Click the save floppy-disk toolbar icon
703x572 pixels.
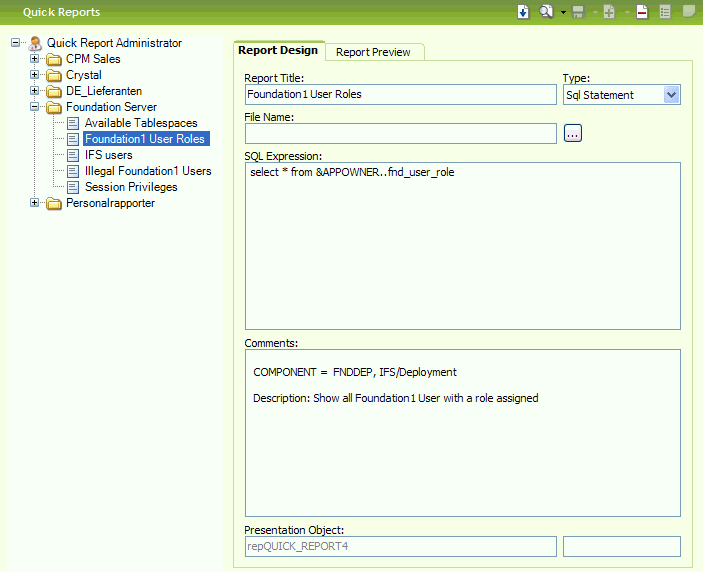pyautogui.click(x=578, y=12)
